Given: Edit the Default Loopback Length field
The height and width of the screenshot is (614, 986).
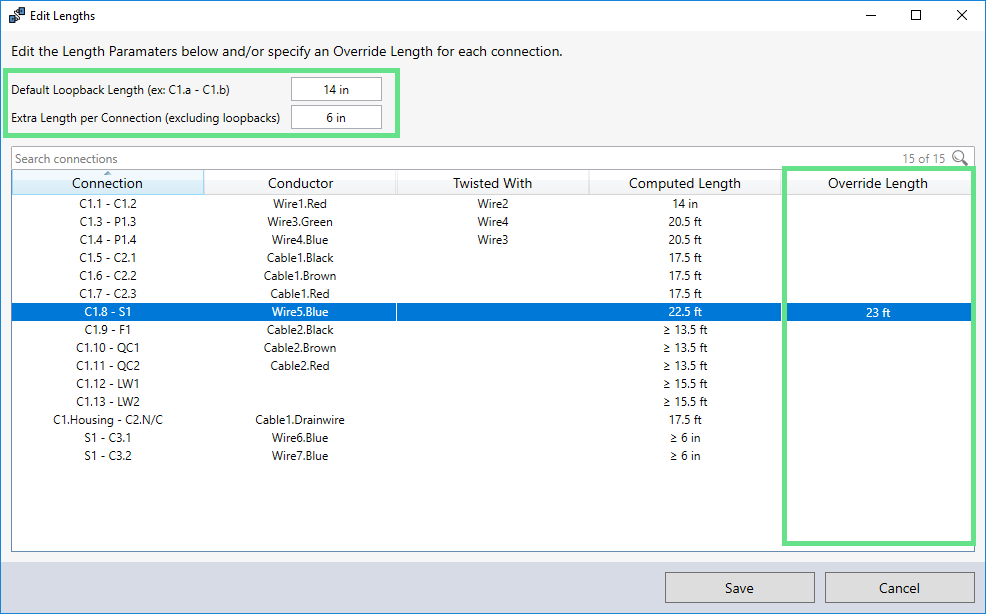Looking at the screenshot, I should 336,90.
